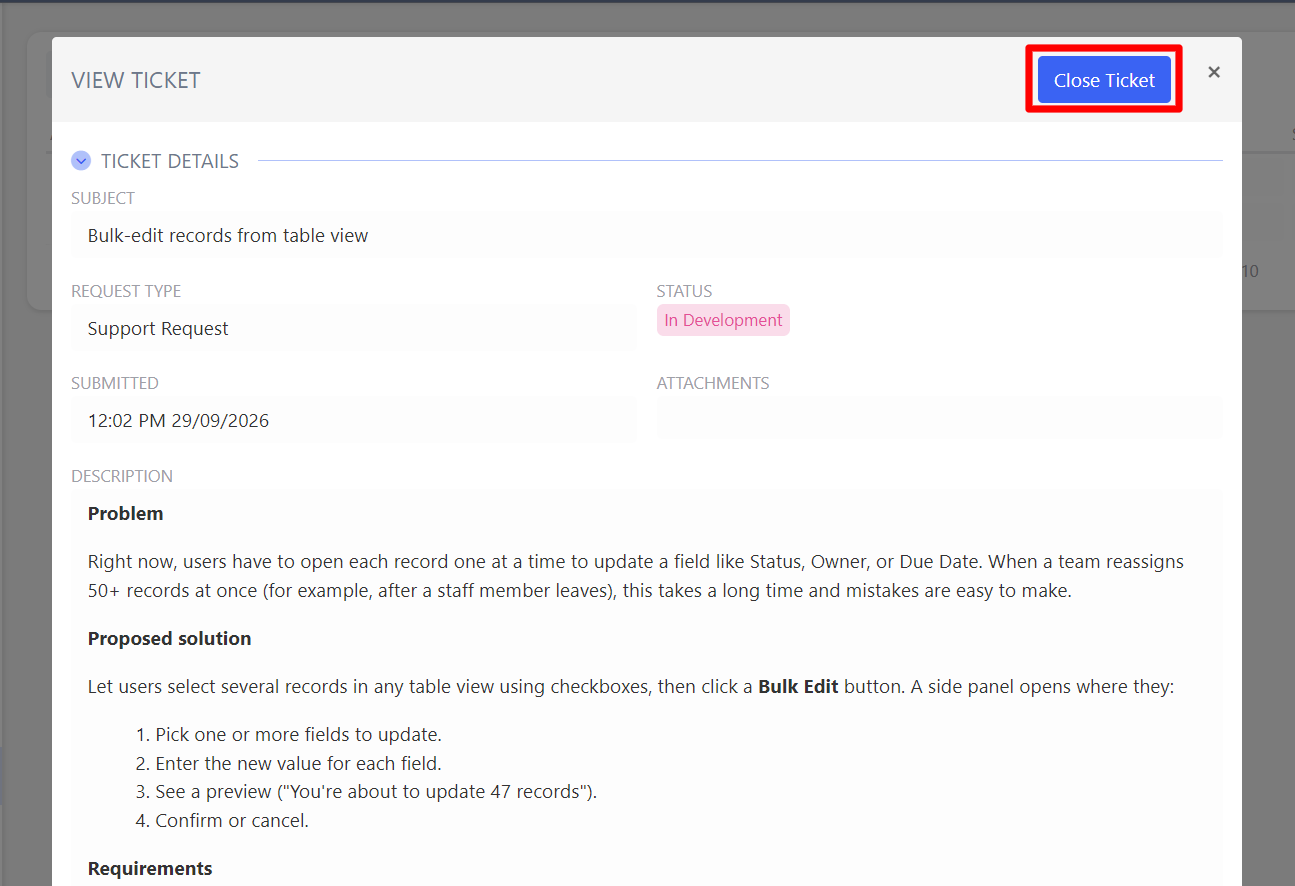
Task: Click the VIEW TICKET dialog title
Action: 136,81
